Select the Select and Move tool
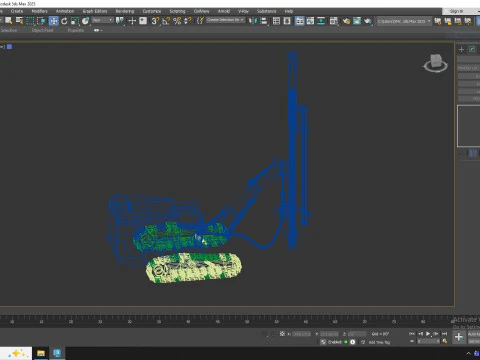The width and height of the screenshot is (480, 360). (53, 21)
